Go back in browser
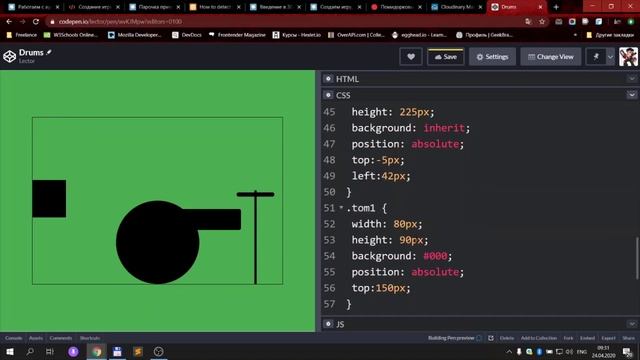 coord(9,22)
